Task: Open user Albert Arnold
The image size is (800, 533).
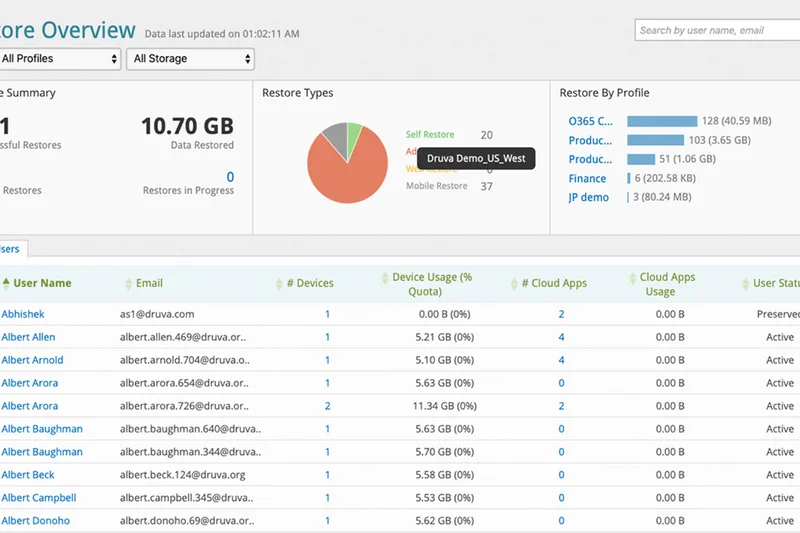Action: (x=32, y=360)
